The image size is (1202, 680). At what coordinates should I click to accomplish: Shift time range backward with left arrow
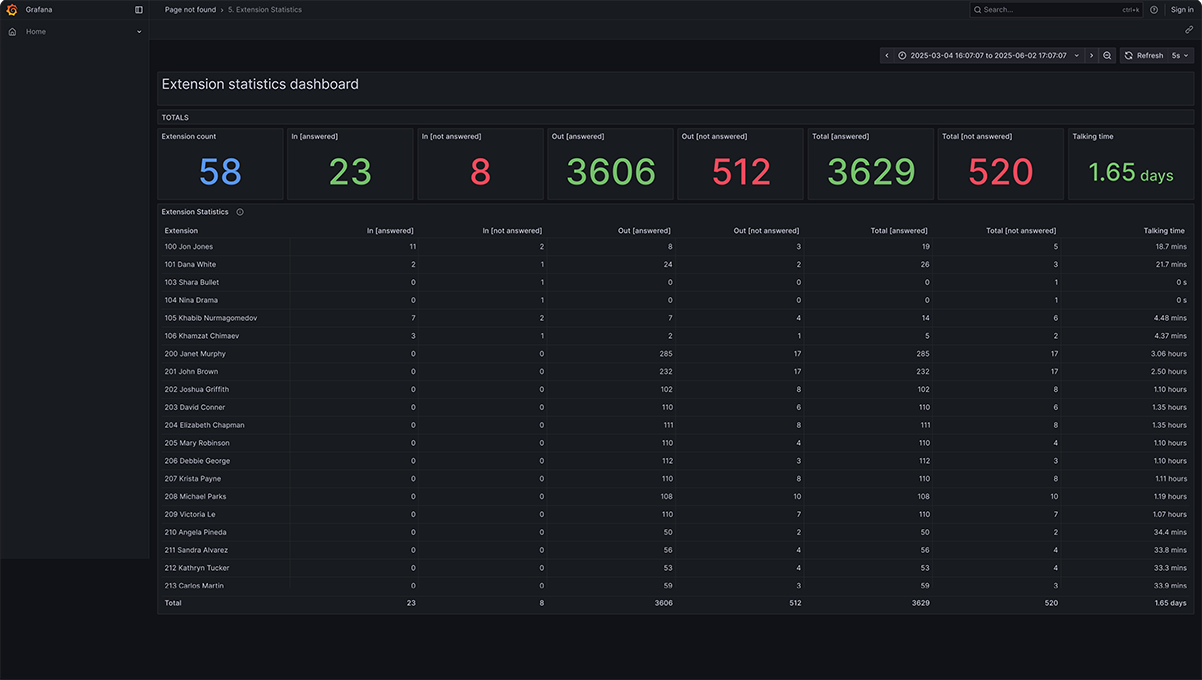pyautogui.click(x=887, y=56)
